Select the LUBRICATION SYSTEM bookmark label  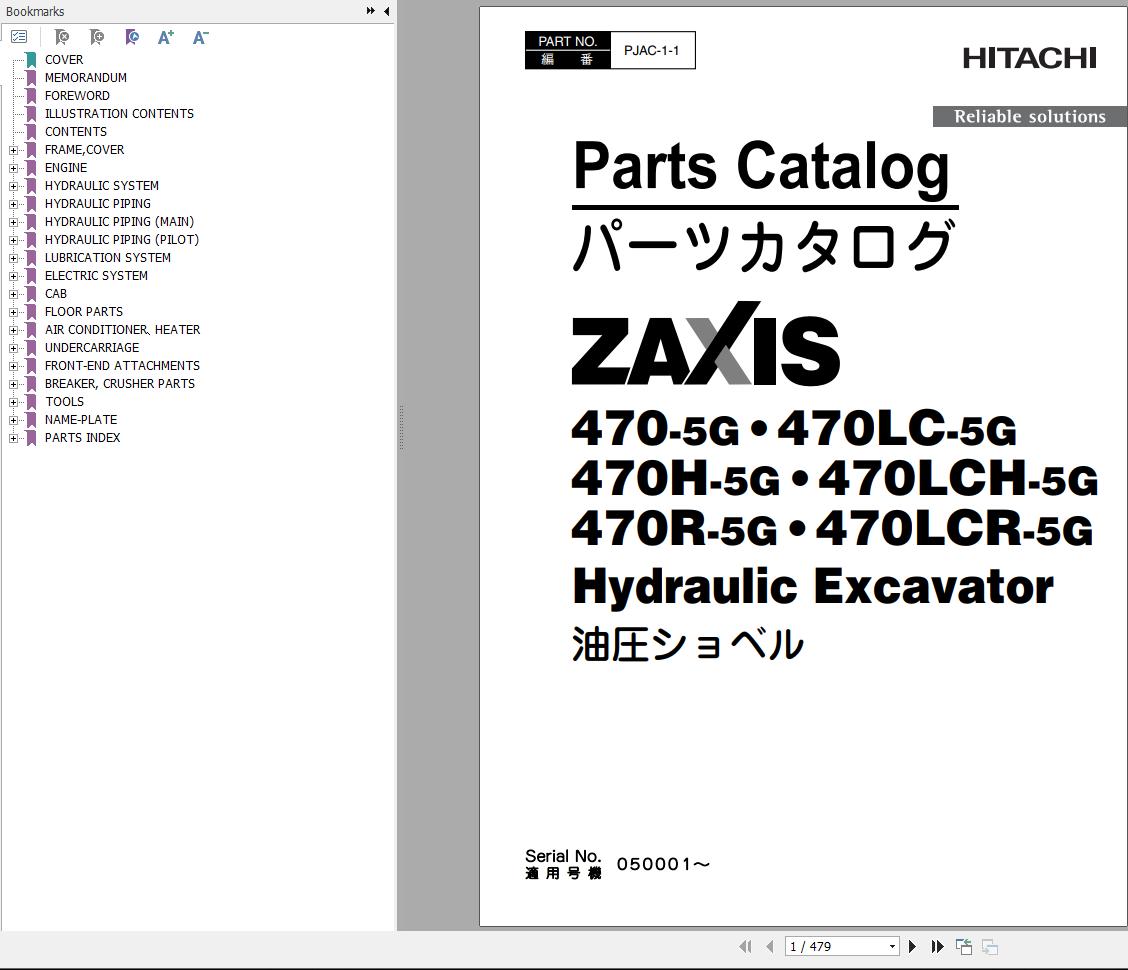[108, 258]
